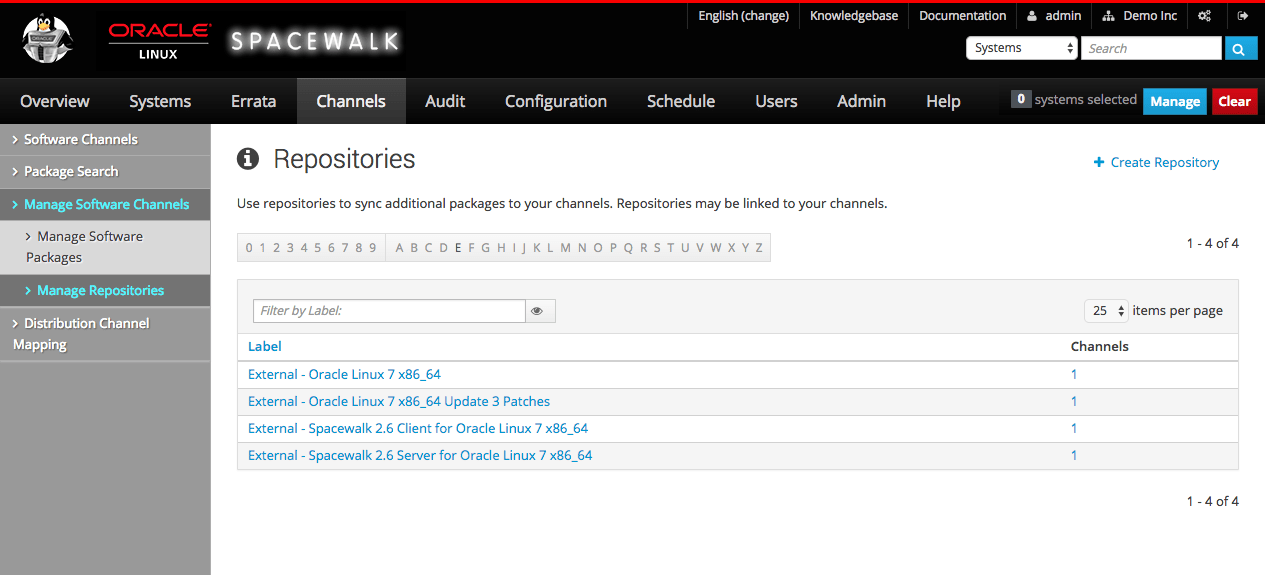Open the Users tab

coord(776,101)
